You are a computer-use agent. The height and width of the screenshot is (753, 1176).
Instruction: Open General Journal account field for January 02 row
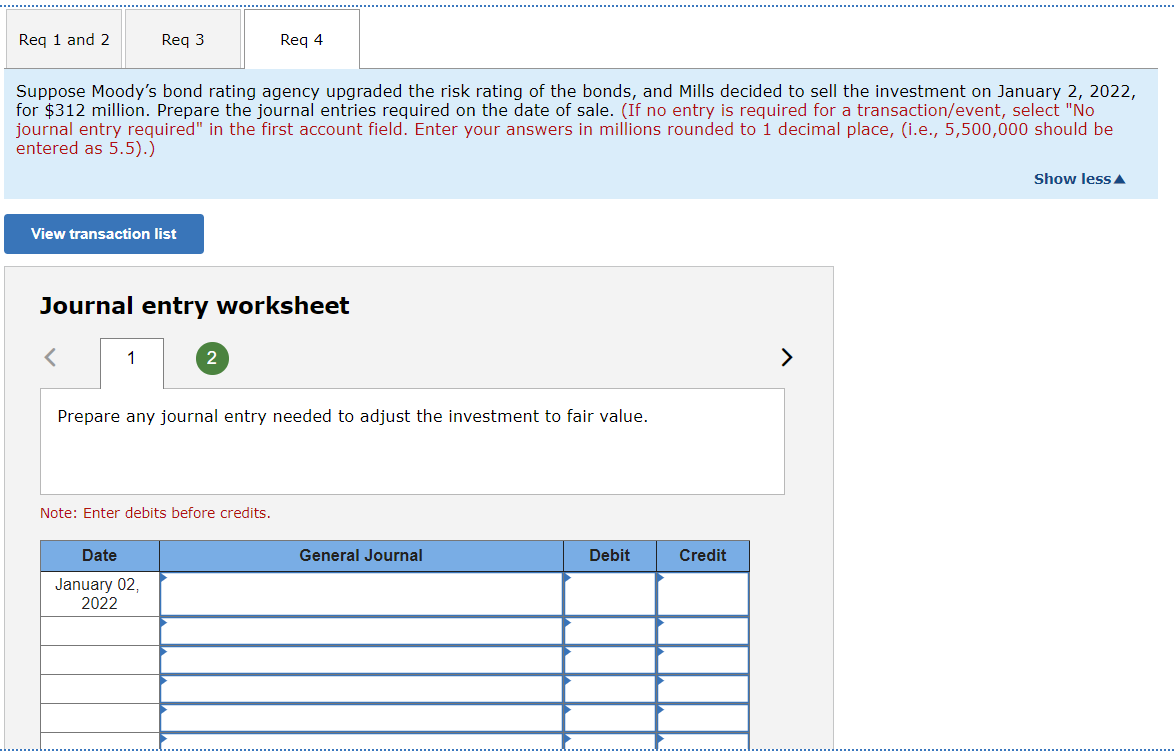point(362,594)
